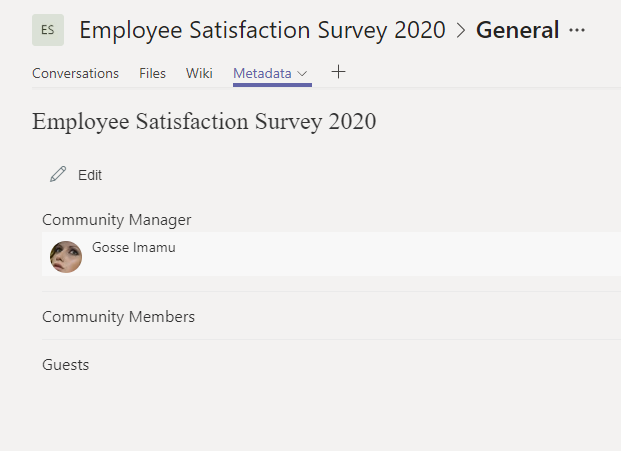The height and width of the screenshot is (451, 621).
Task: Add a new tab with plus icon
Action: 338,72
